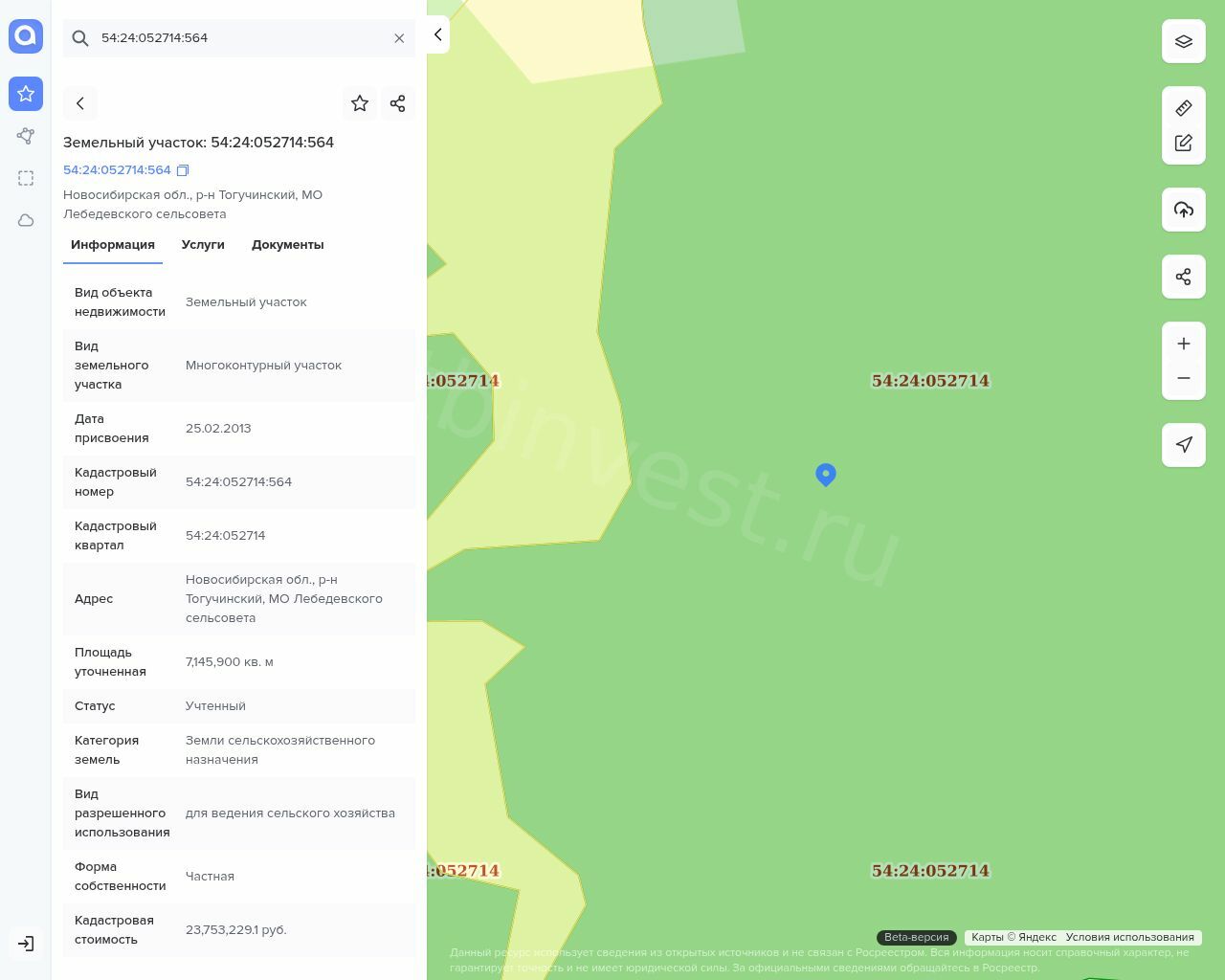Click the 54:24:052714:564 cadastral number link
Image resolution: width=1225 pixels, height=980 pixels.
[x=117, y=170]
